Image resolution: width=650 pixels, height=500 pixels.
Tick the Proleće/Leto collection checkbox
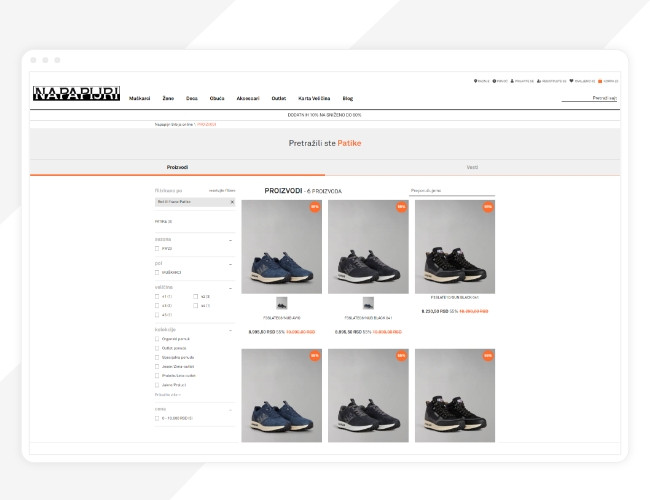(x=157, y=376)
